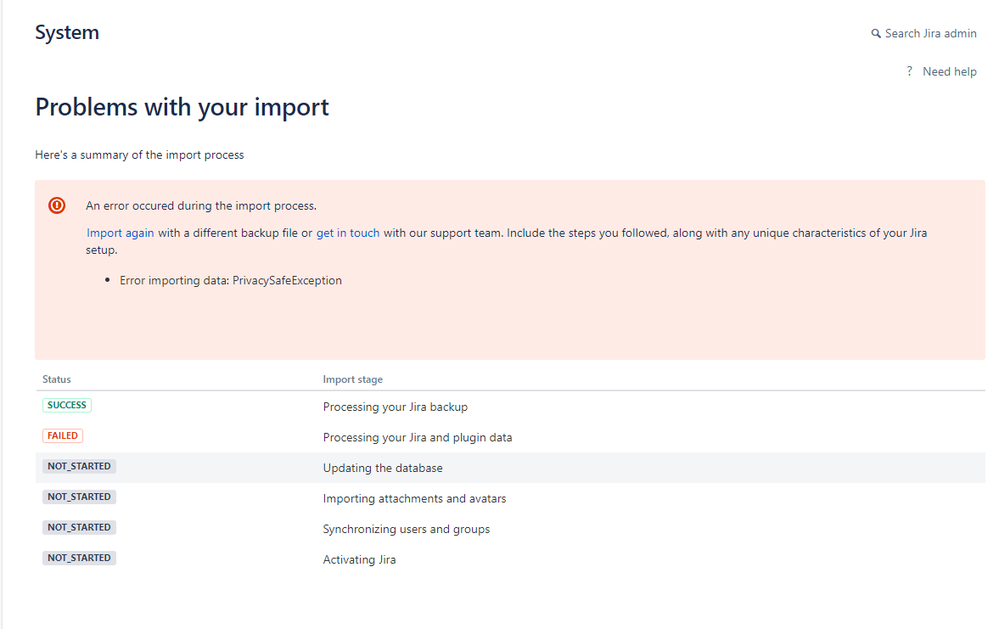Click the NOT_STARTED badge for Activating Jira
The height and width of the screenshot is (629, 999).
(79, 558)
